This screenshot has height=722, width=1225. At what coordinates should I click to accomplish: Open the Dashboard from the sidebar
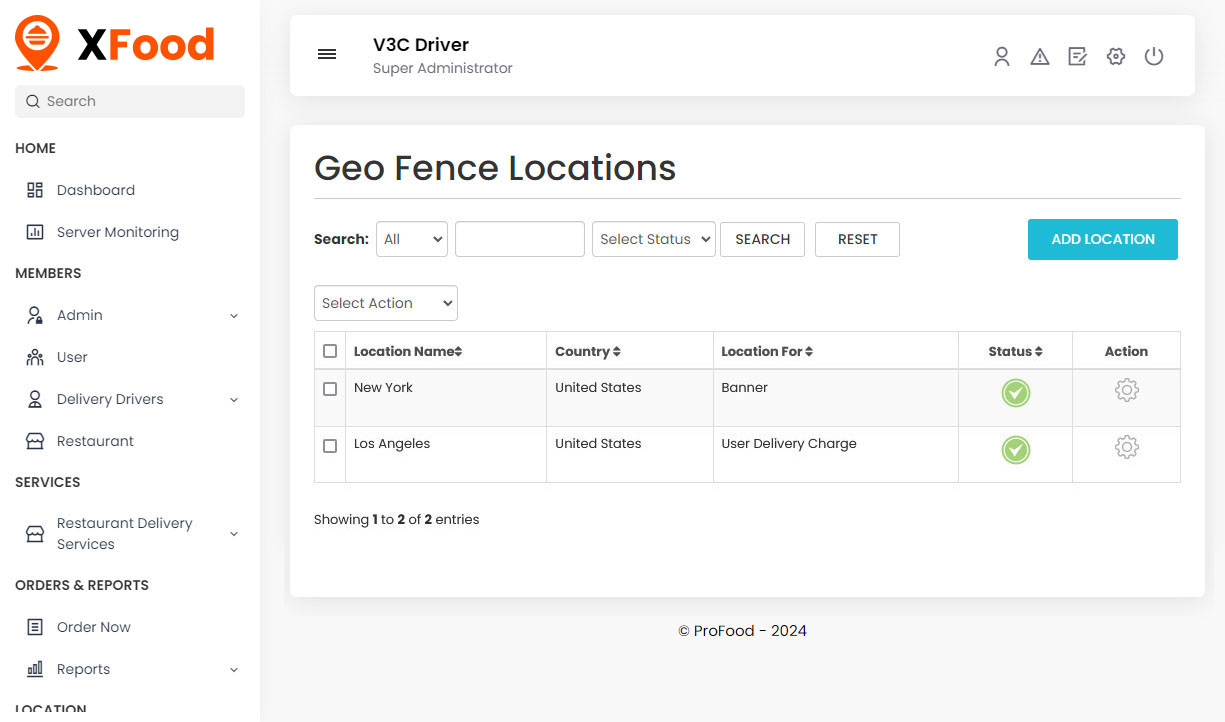(95, 190)
